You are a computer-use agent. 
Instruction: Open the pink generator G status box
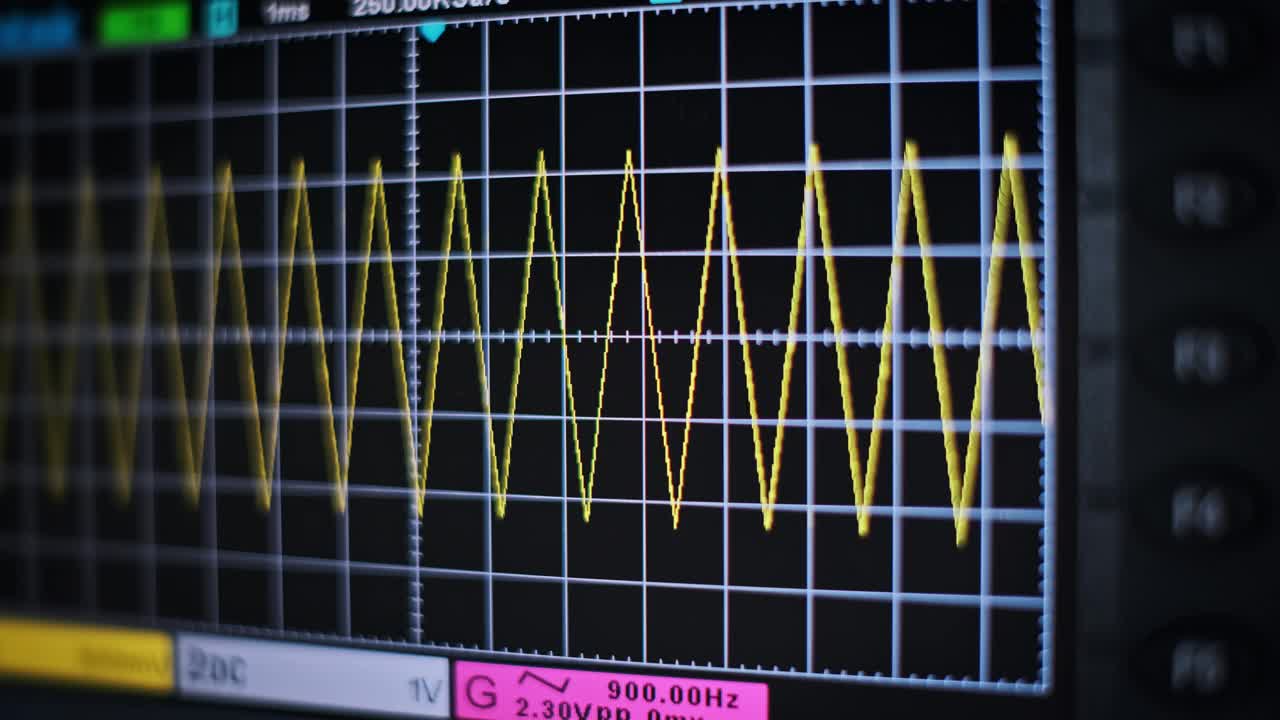point(611,691)
